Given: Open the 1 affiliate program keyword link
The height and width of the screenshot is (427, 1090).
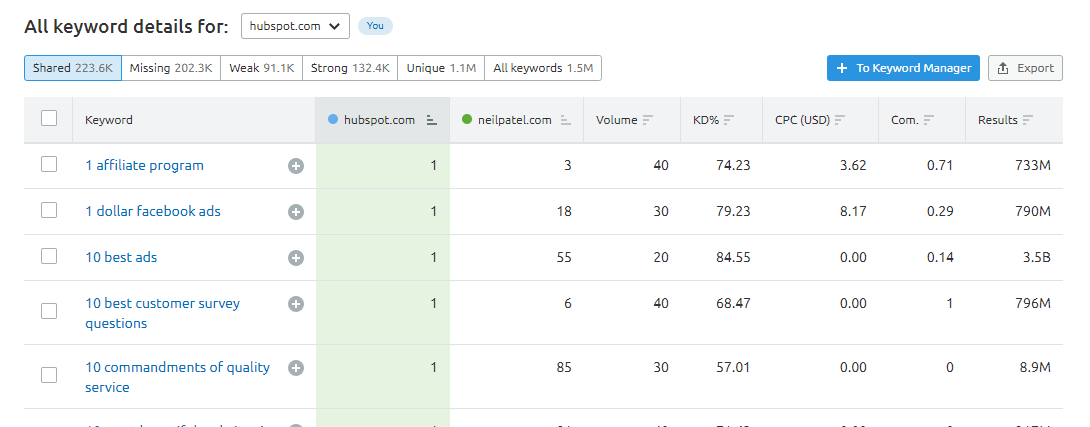Looking at the screenshot, I should [x=145, y=166].
